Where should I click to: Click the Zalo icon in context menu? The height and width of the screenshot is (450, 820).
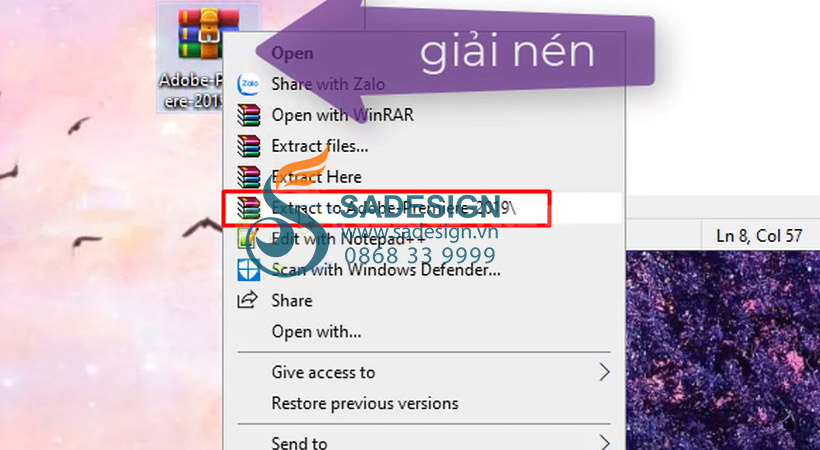[248, 84]
